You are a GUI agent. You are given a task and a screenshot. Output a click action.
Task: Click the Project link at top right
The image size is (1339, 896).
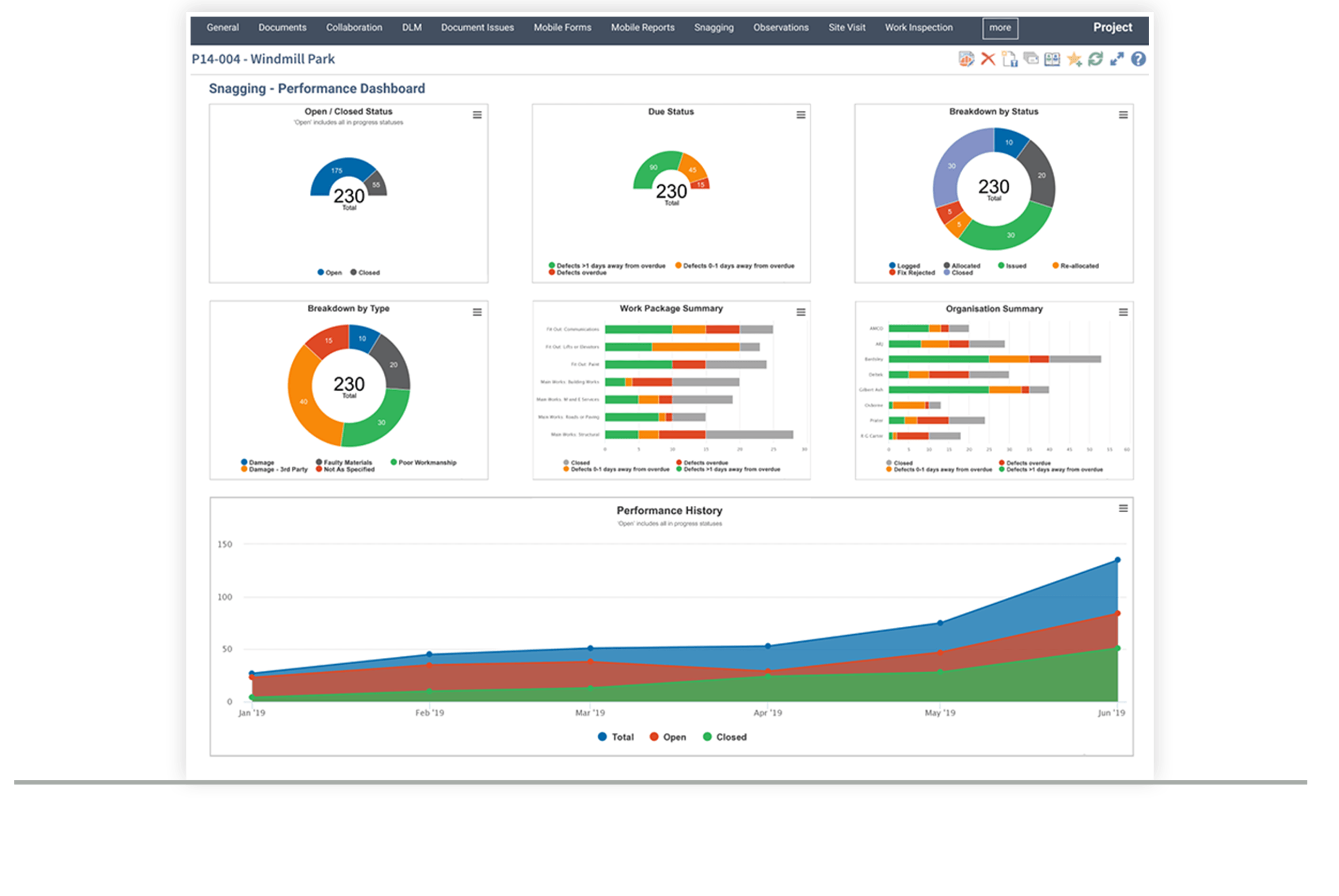(1112, 27)
